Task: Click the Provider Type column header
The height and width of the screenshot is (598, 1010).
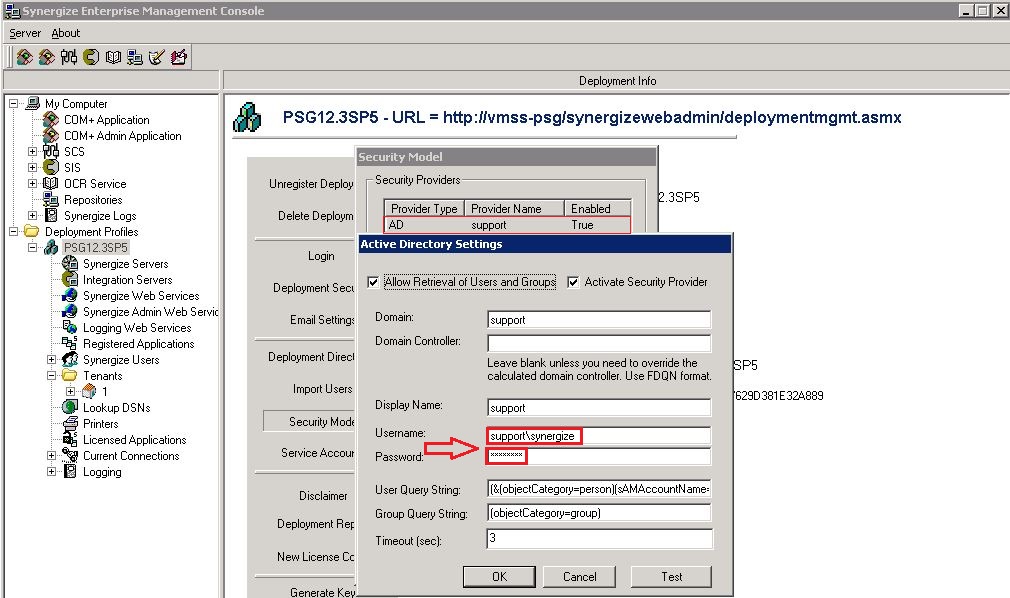Action: pos(424,209)
